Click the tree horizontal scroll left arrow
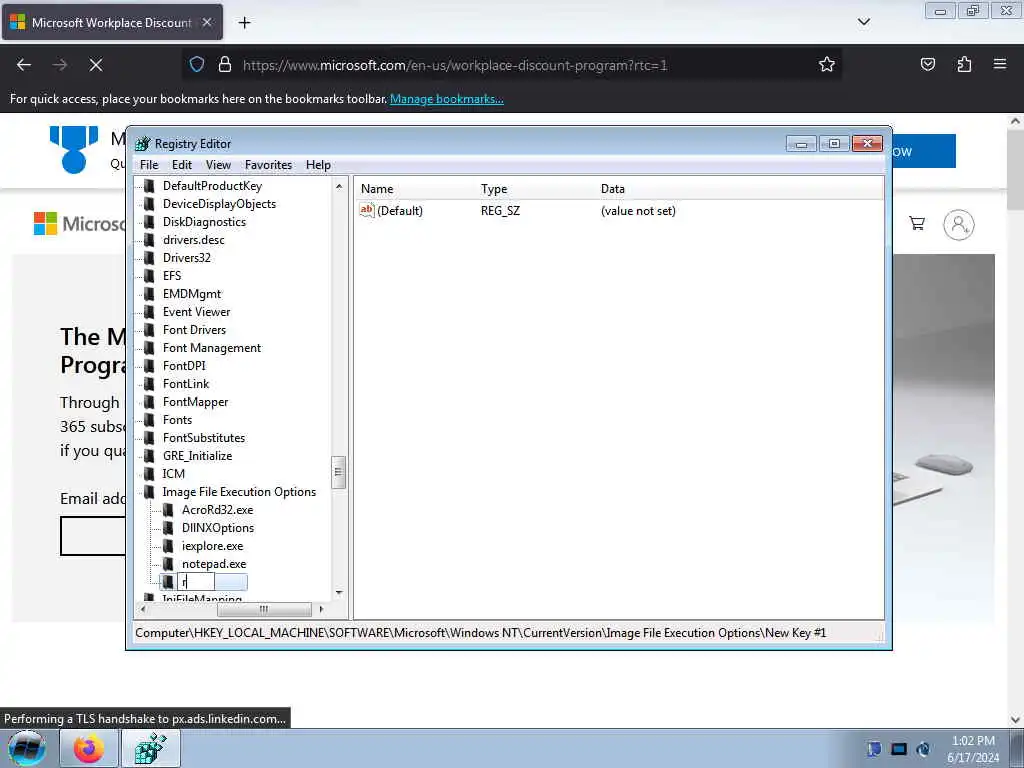The image size is (1024, 768). pos(143,609)
